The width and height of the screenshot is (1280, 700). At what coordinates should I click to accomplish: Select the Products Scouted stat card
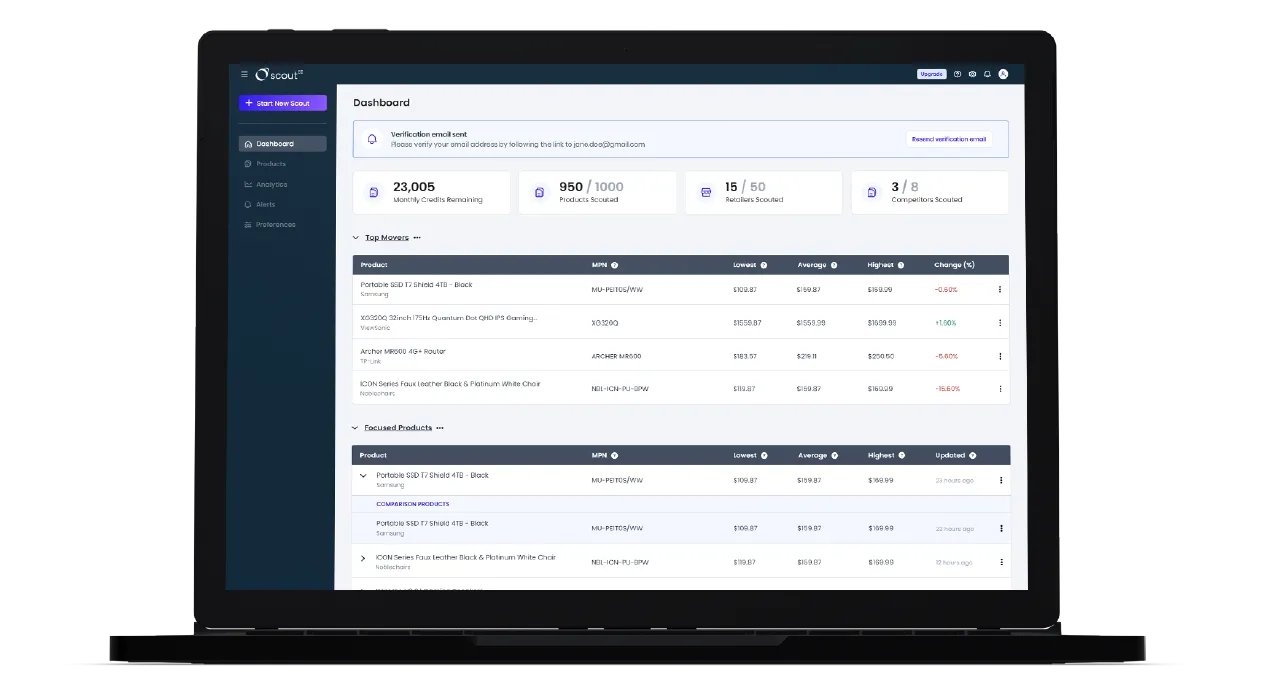click(597, 192)
